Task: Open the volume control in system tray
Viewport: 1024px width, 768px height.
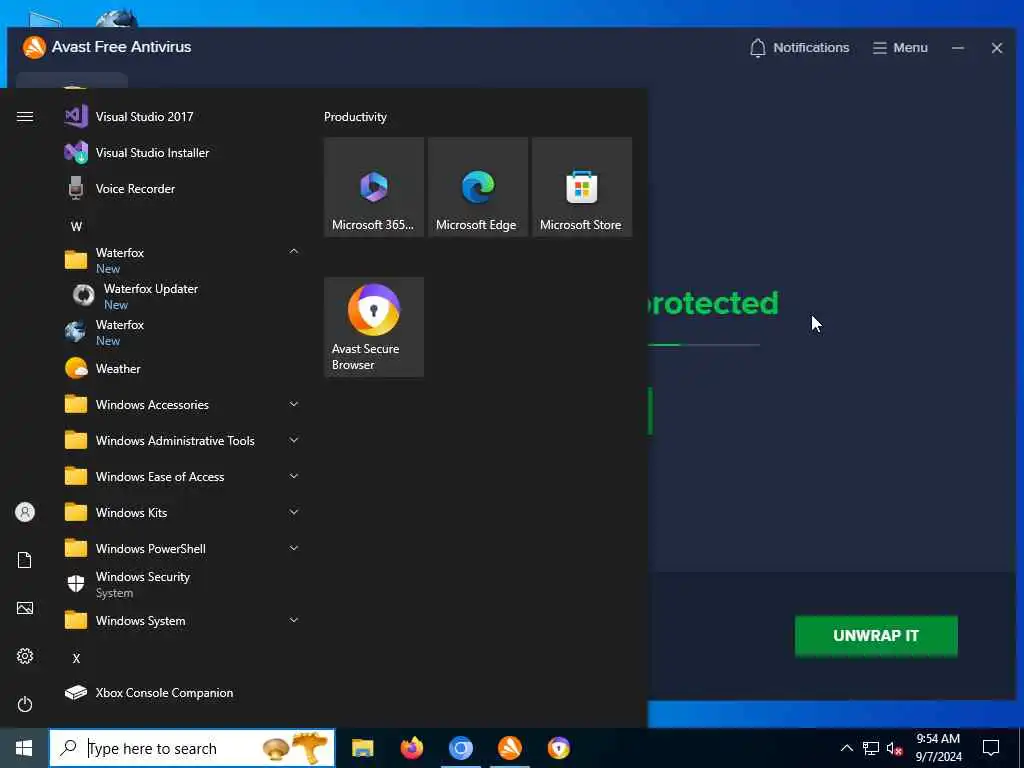Action: pos(894,748)
